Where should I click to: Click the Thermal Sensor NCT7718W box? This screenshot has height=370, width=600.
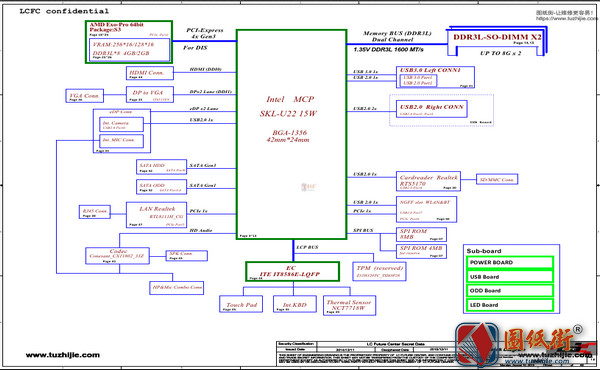349,305
